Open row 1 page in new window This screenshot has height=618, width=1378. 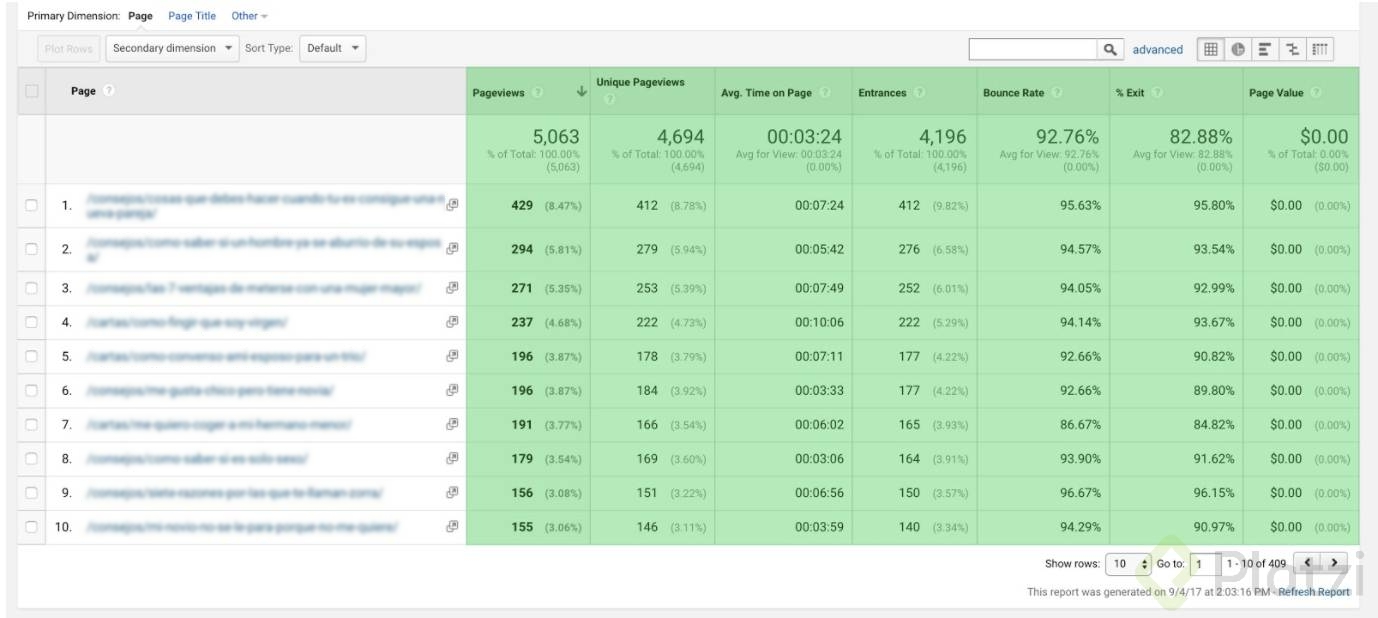point(452,204)
